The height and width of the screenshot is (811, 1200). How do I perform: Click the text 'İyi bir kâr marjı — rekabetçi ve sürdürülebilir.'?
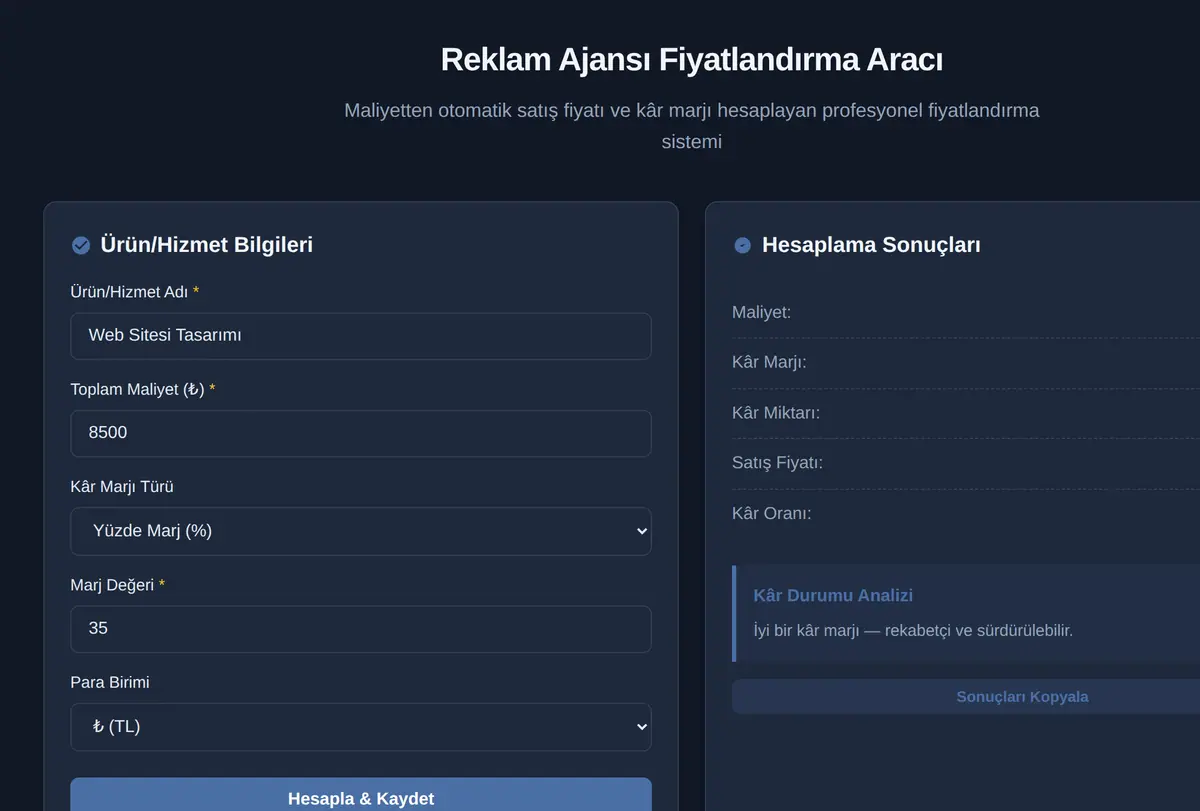(x=913, y=630)
